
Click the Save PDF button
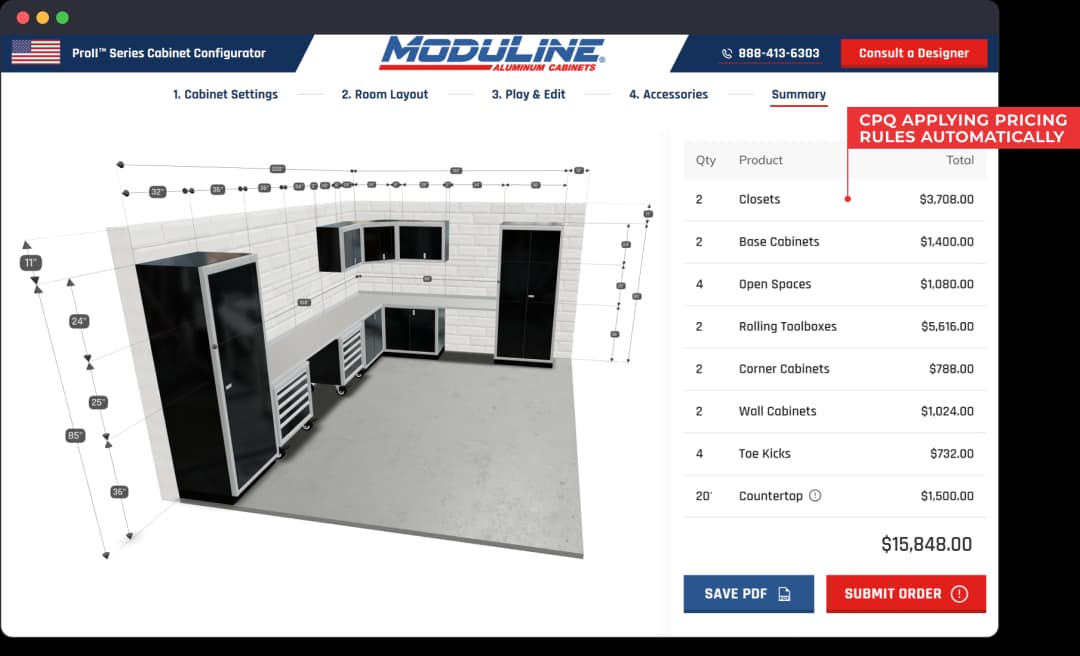pos(749,594)
